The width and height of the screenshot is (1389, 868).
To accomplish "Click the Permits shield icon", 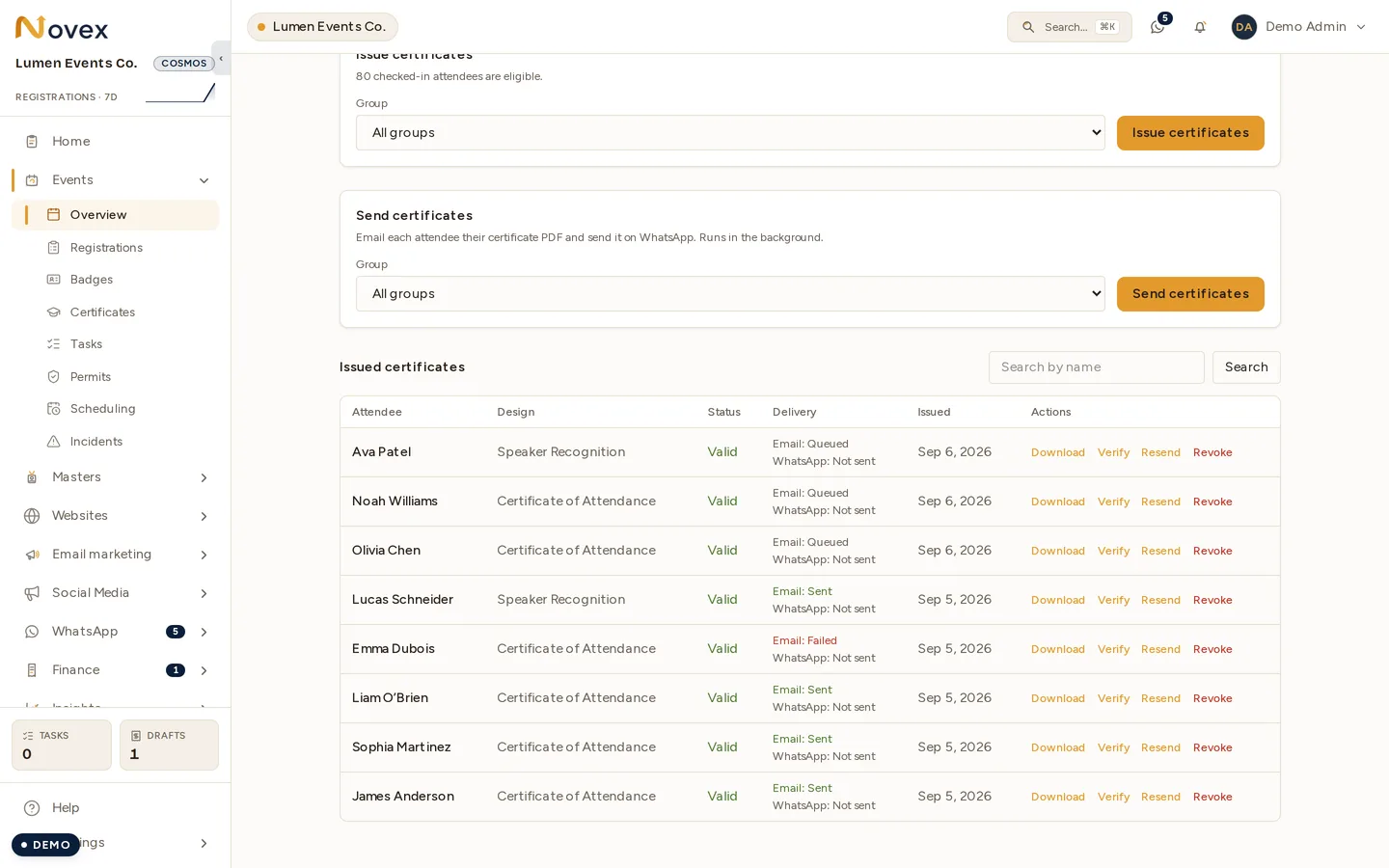I will click(54, 377).
